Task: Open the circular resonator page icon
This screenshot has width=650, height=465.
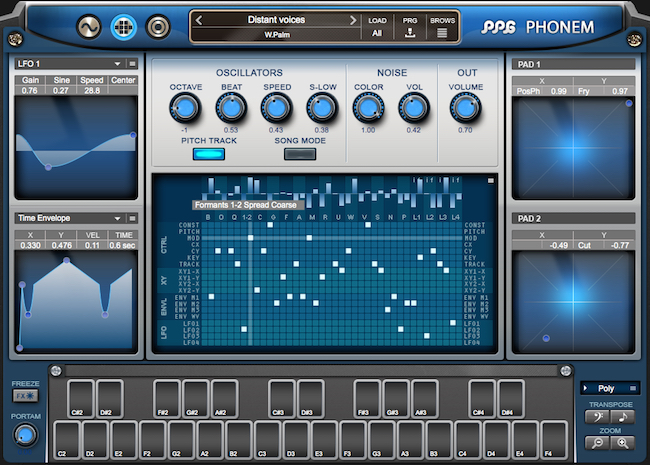Action: coord(158,27)
